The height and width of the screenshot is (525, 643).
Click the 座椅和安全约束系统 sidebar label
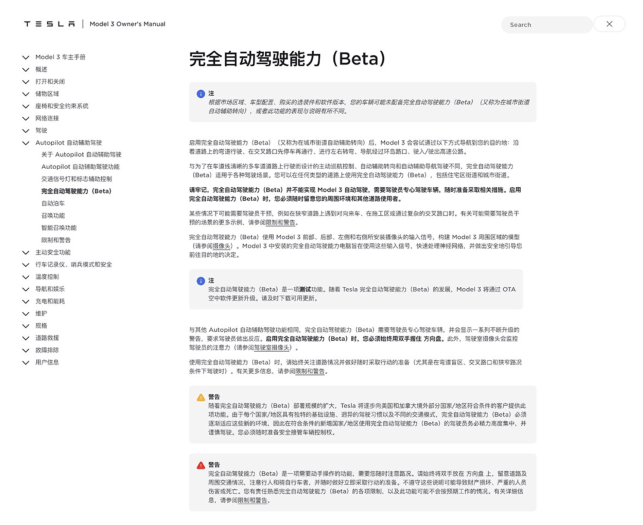(x=62, y=106)
